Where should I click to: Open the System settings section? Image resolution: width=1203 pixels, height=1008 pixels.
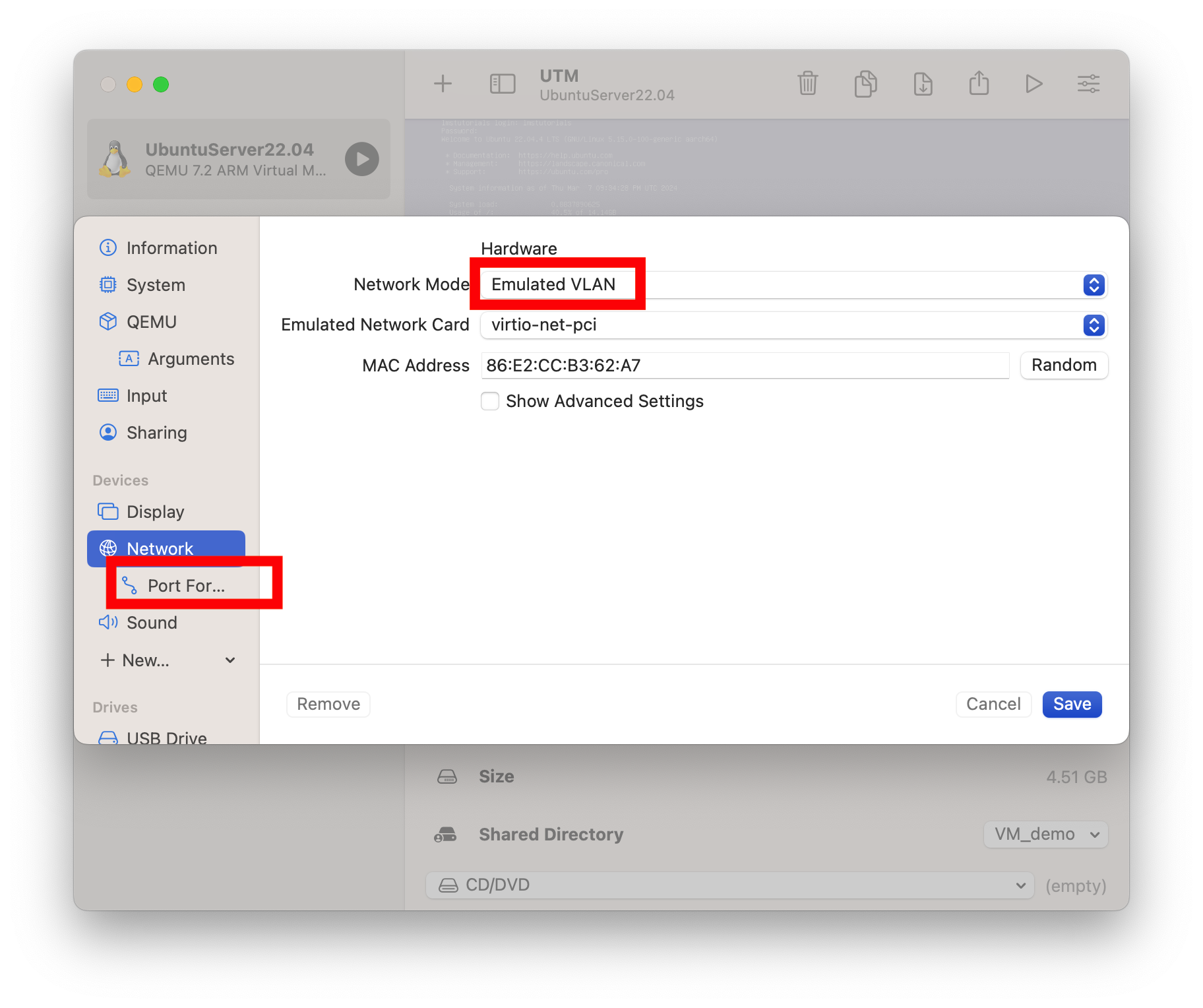coord(166,285)
